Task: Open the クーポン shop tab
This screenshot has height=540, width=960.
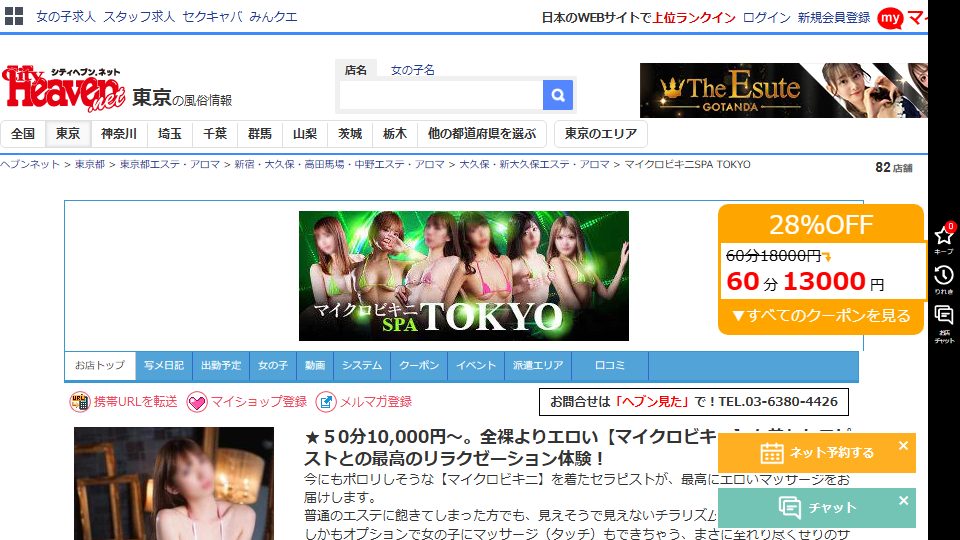Action: pyautogui.click(x=419, y=366)
